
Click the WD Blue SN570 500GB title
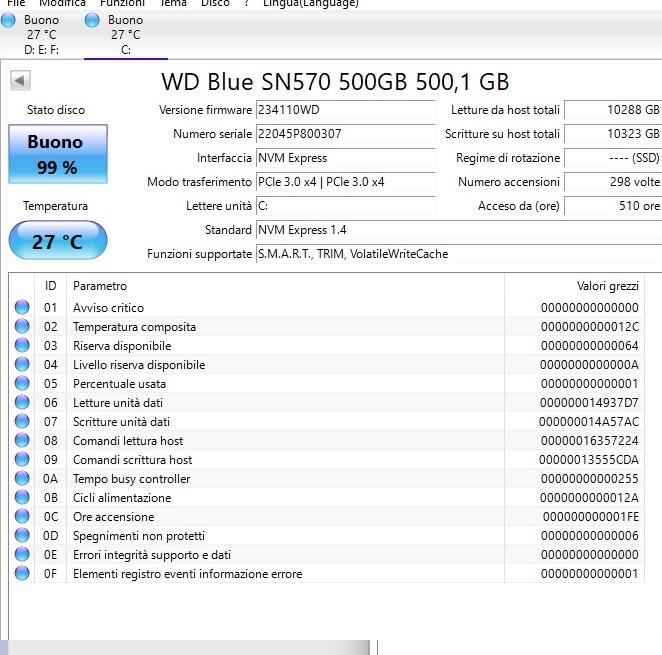(335, 82)
